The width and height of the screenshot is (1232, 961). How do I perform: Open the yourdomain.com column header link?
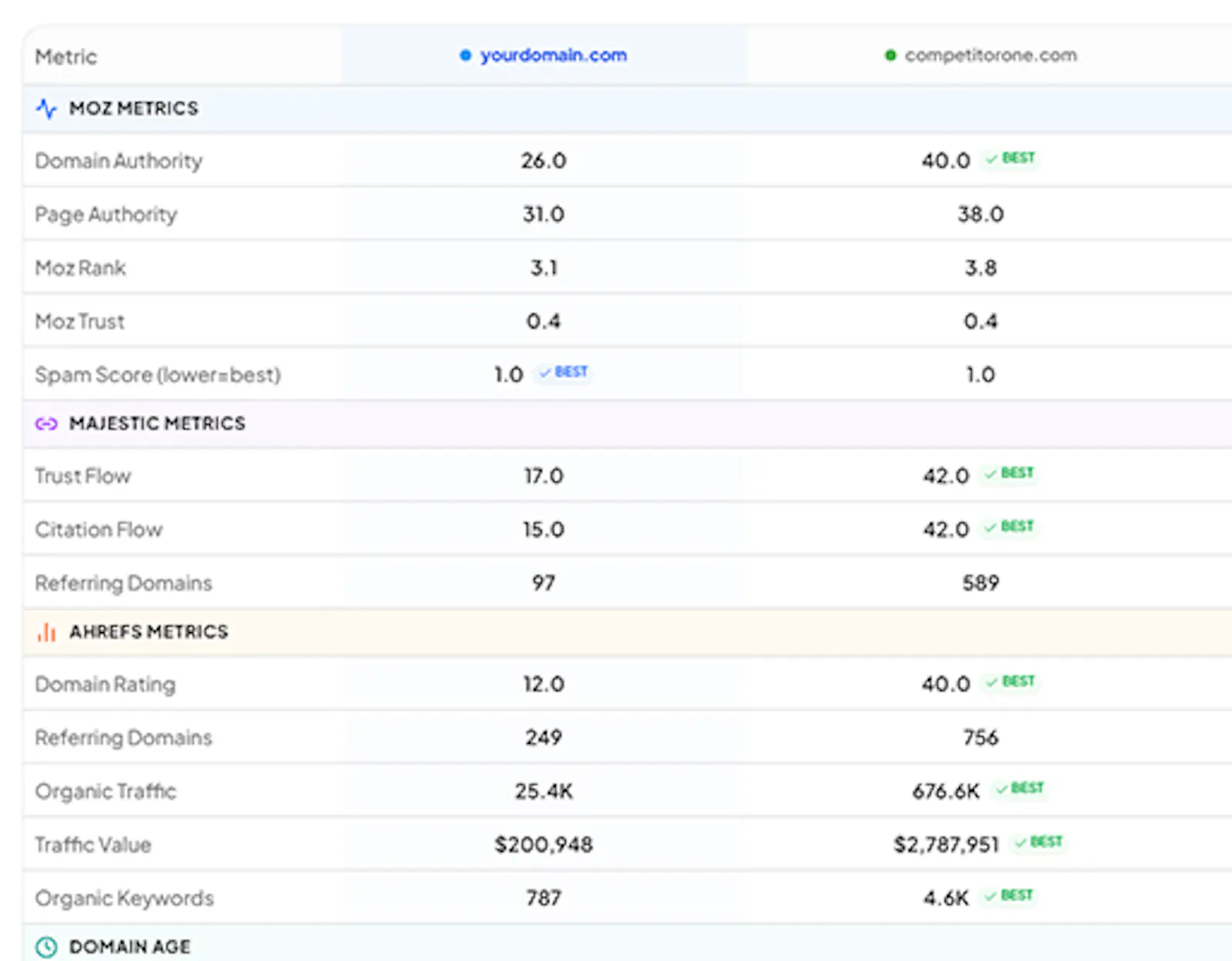pos(554,55)
